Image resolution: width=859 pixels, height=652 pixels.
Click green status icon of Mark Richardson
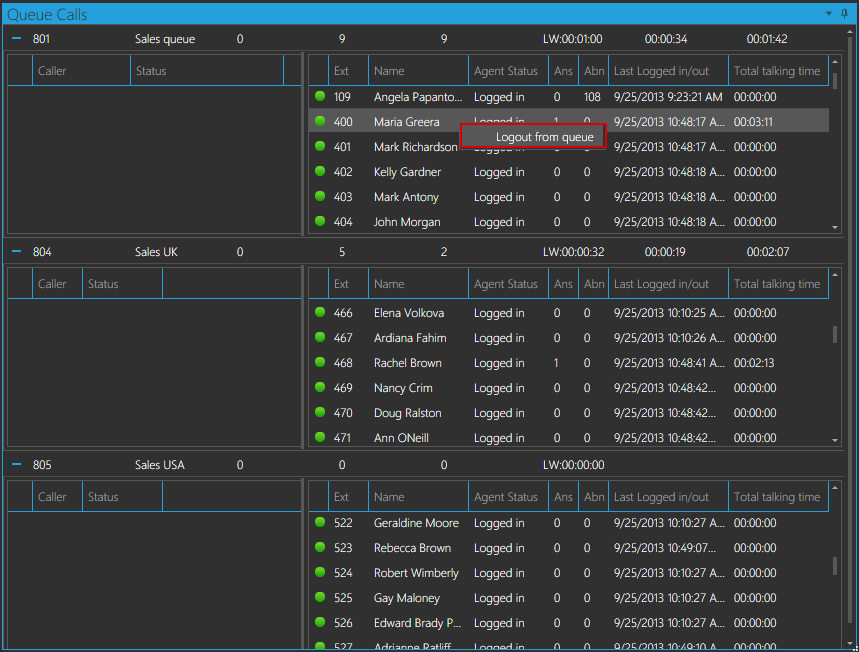[x=320, y=146]
